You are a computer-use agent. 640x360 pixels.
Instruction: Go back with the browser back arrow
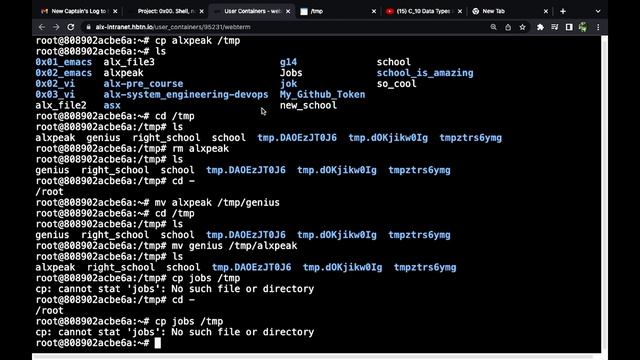42,27
